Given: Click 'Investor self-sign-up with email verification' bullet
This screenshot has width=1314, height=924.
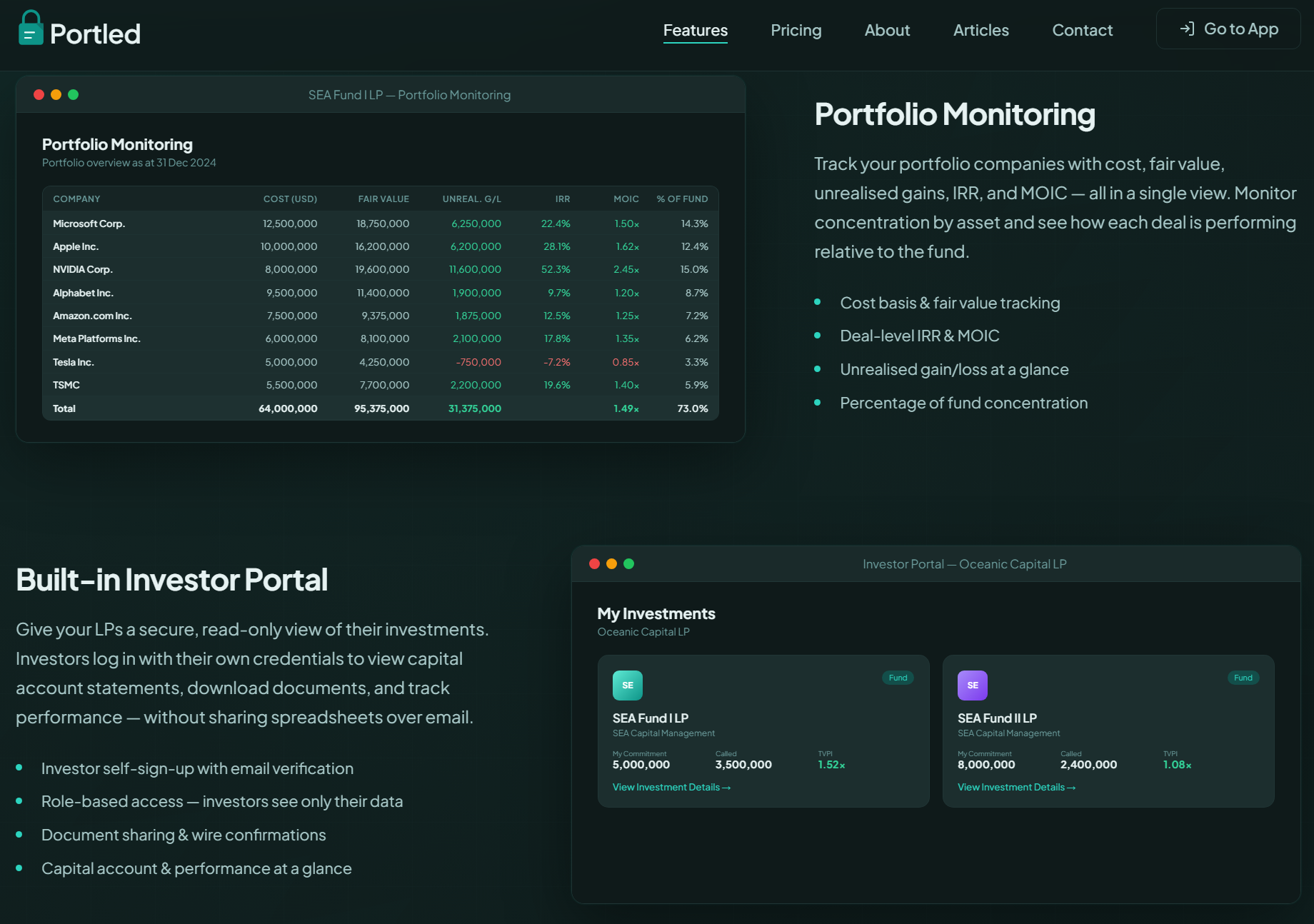Looking at the screenshot, I should [x=197, y=768].
